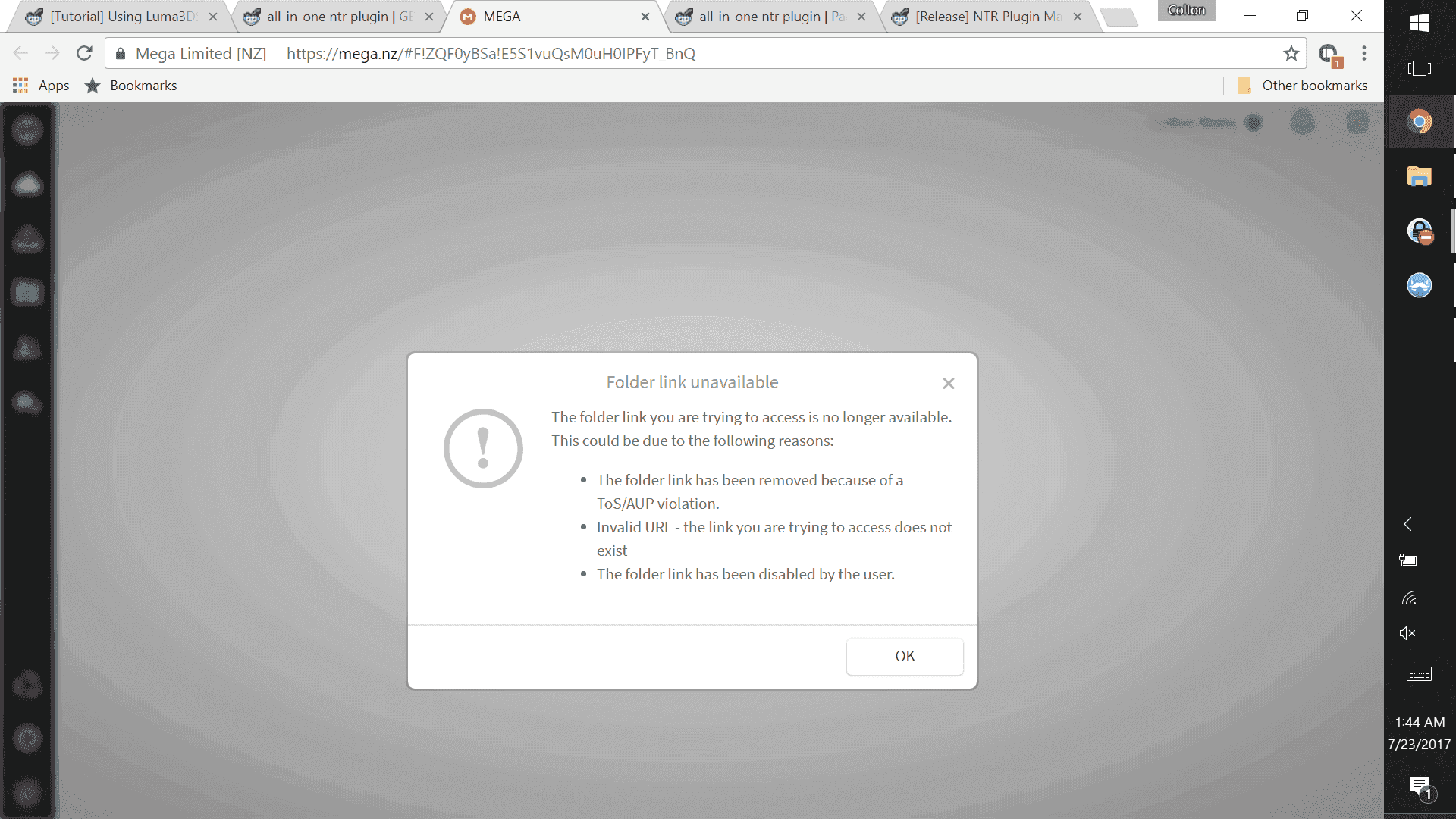Open the extension icon with badge 1

(x=1329, y=54)
